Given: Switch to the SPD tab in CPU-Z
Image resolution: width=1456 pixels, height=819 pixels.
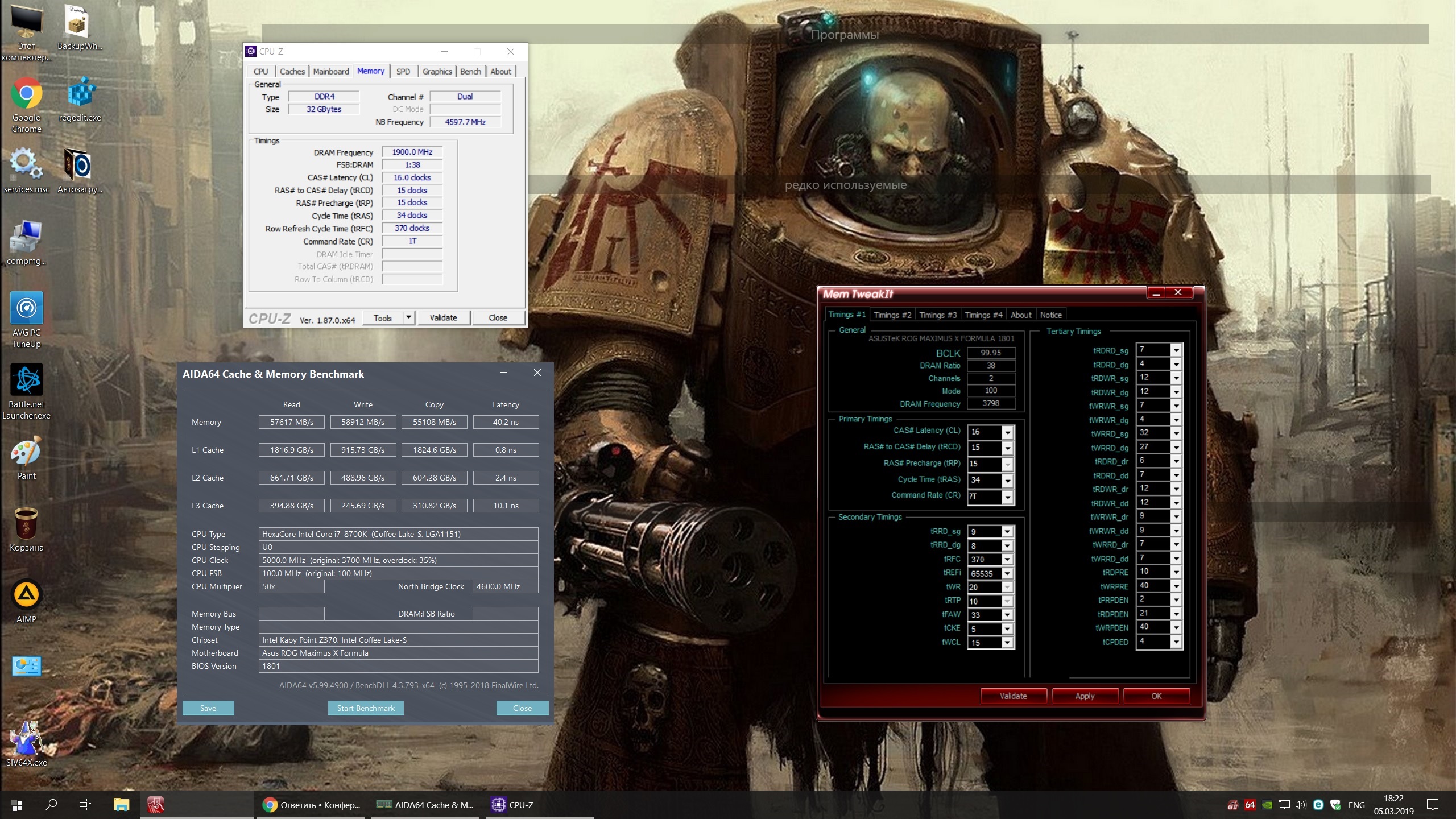Looking at the screenshot, I should coord(403,72).
